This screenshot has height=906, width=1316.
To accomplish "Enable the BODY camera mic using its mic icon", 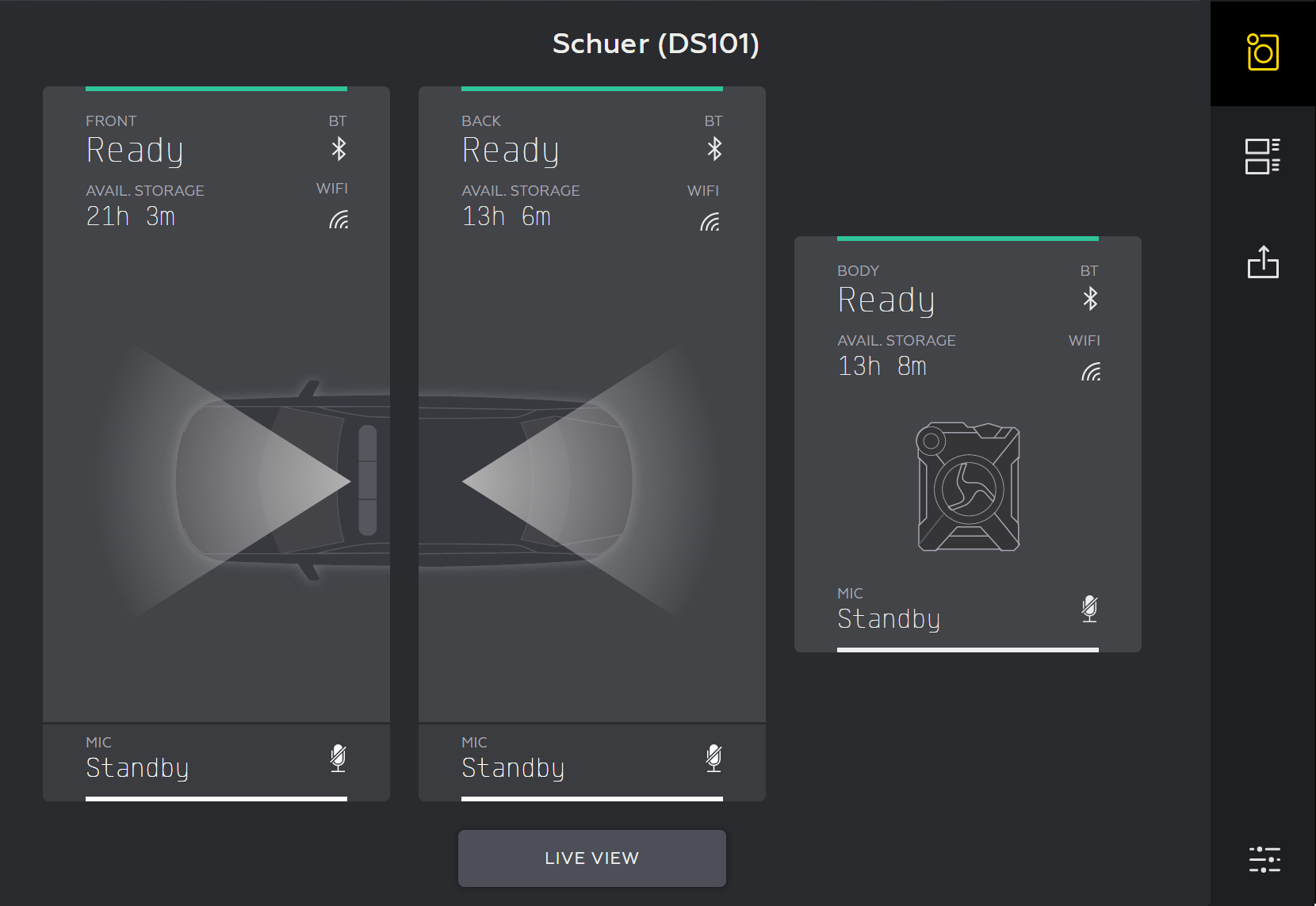I will [x=1090, y=609].
